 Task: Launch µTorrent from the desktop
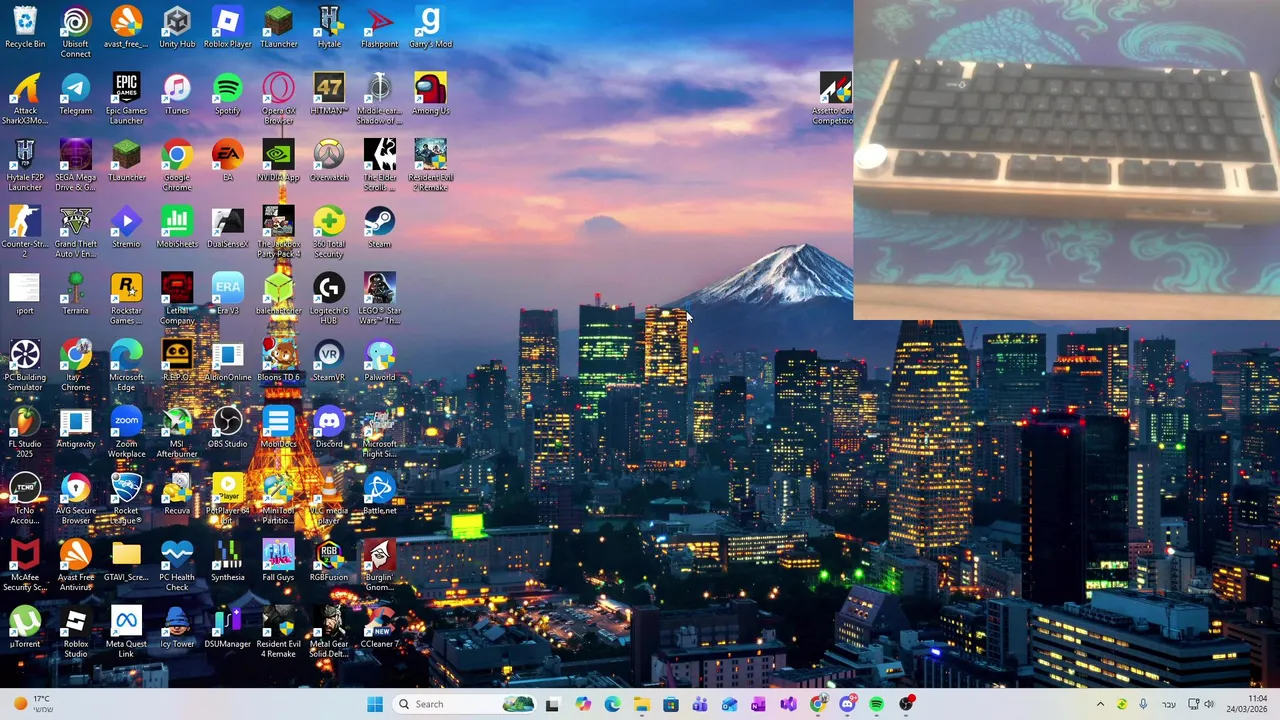[x=25, y=628]
